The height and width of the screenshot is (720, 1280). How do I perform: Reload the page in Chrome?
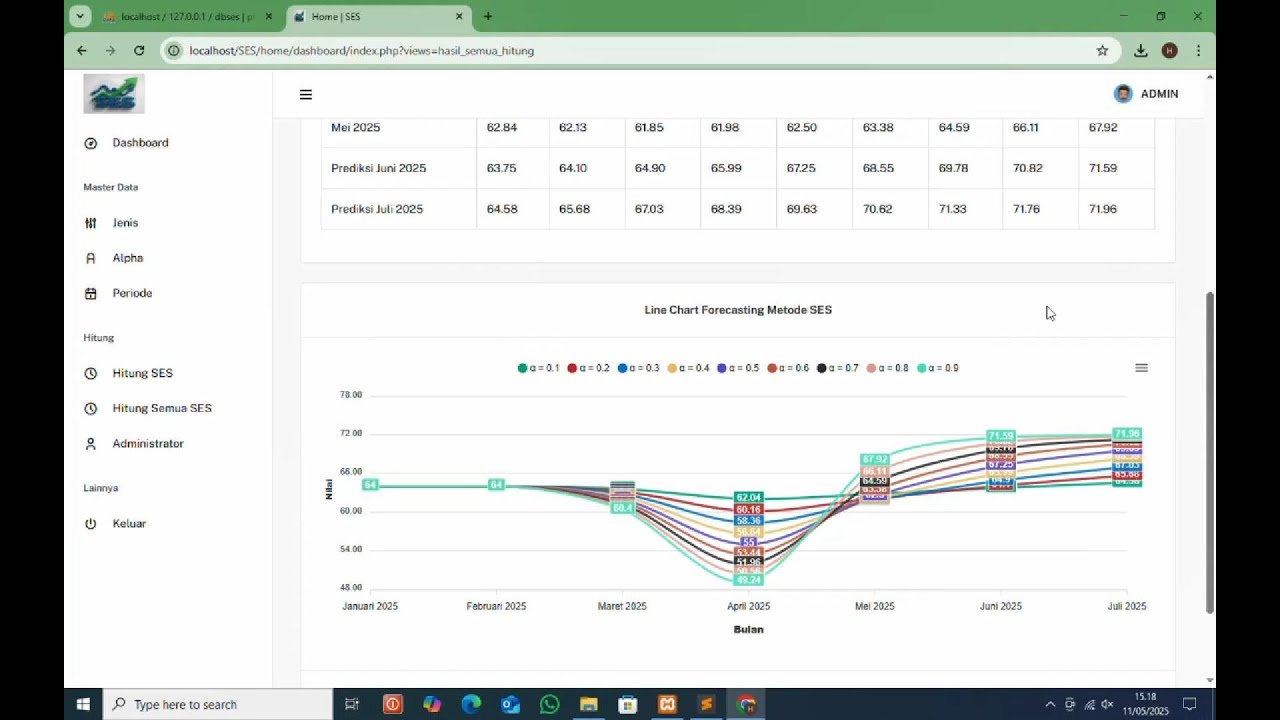point(139,50)
